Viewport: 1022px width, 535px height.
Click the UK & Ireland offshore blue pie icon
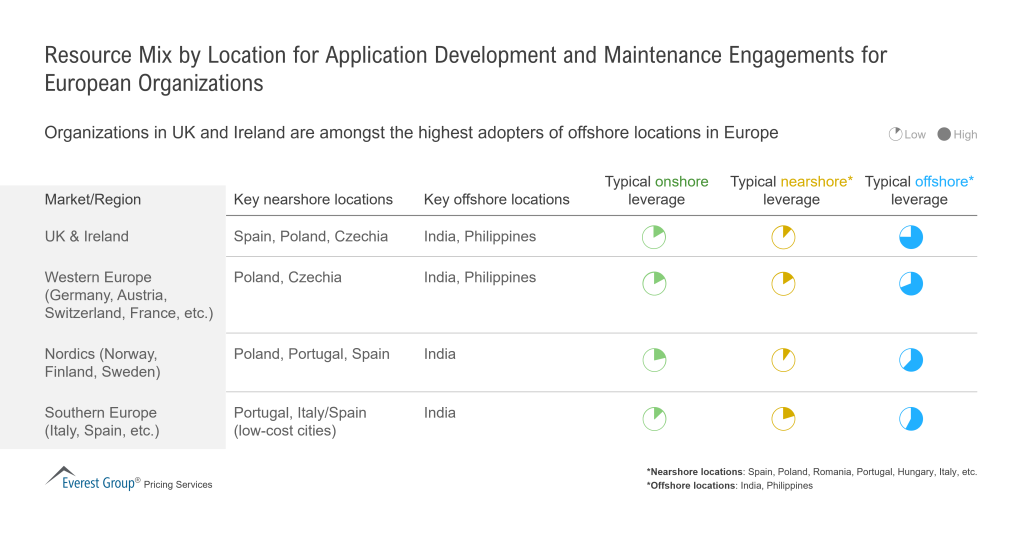click(x=910, y=237)
